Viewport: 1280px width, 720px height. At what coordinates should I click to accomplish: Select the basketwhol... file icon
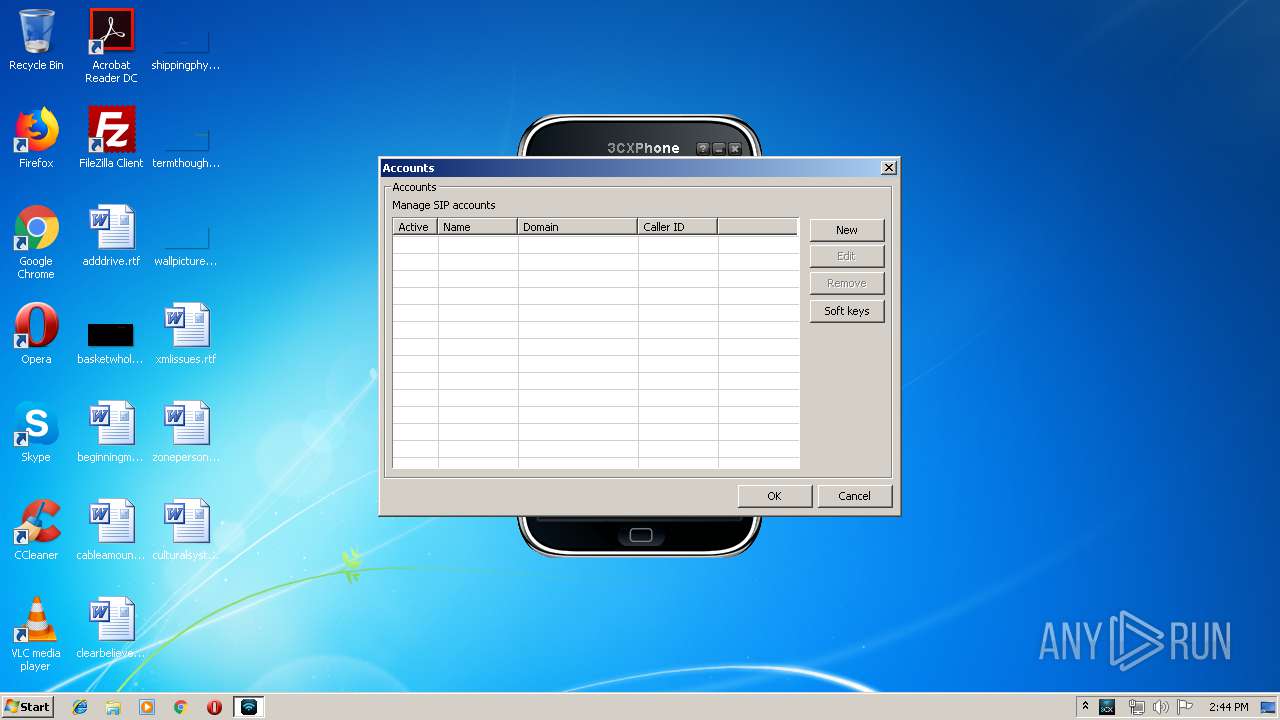tap(111, 340)
